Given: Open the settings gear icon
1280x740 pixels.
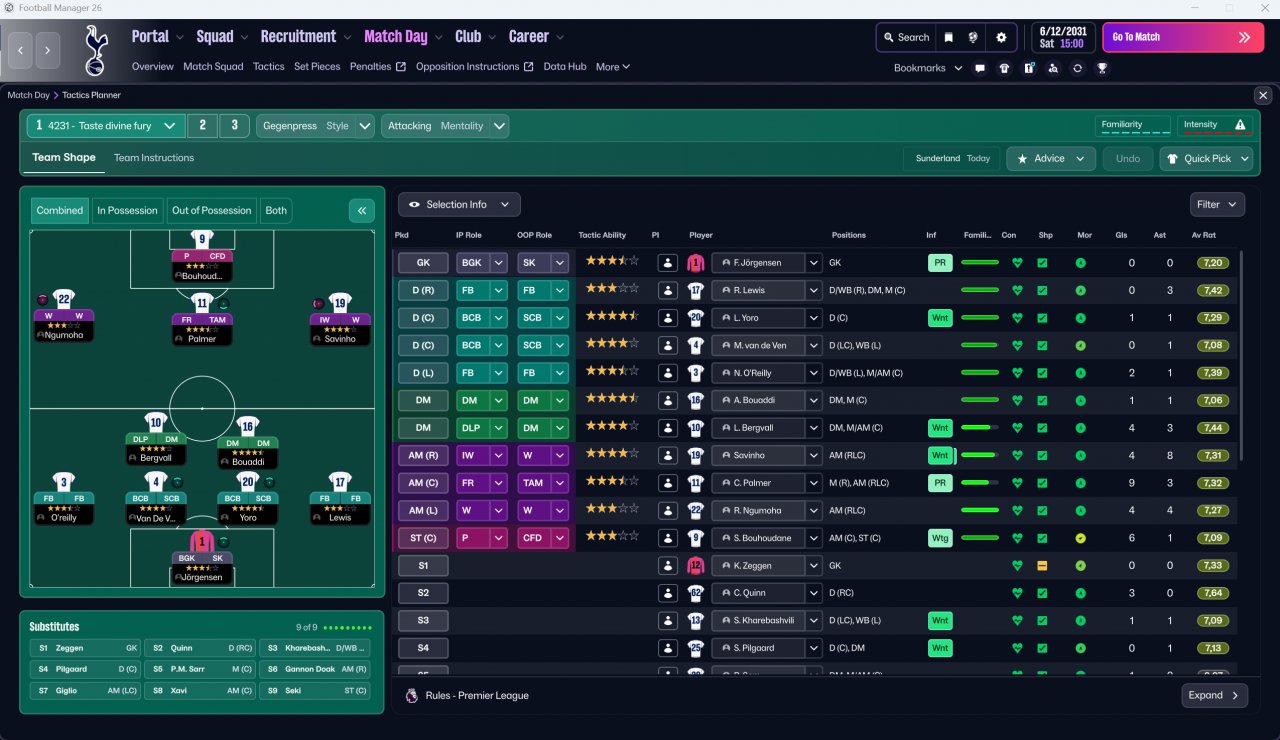Looking at the screenshot, I should point(1001,37).
